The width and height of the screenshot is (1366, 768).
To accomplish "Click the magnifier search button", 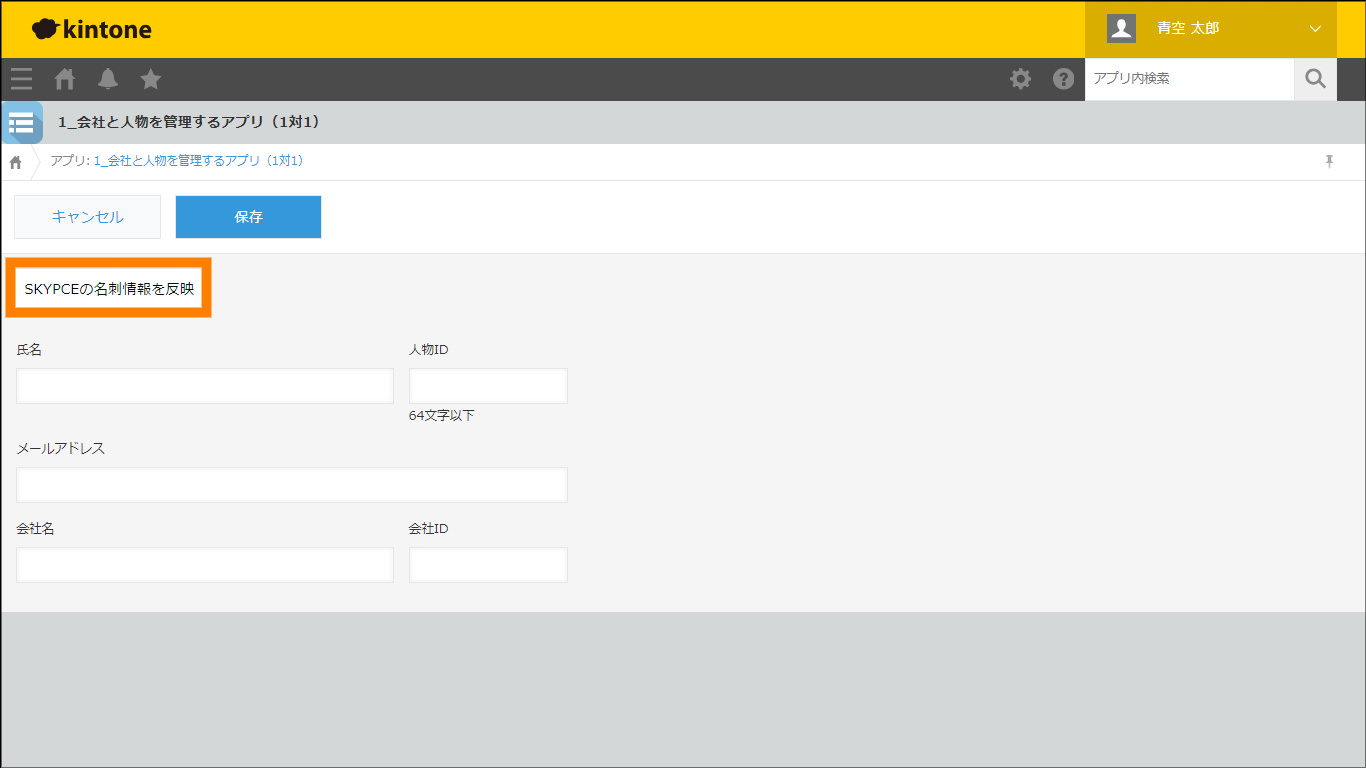I will click(x=1315, y=79).
